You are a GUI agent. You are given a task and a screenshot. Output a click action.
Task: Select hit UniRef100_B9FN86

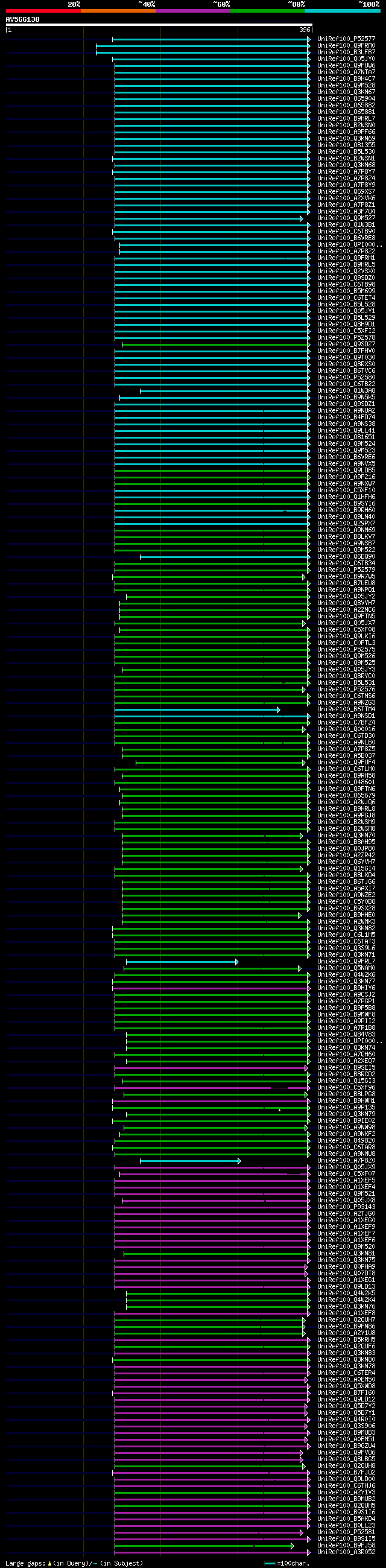click(x=346, y=1326)
